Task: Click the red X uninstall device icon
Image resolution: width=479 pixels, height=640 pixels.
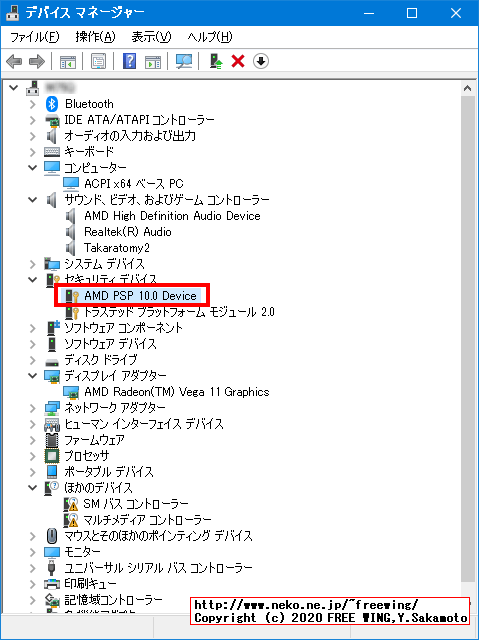Action: tap(238, 62)
